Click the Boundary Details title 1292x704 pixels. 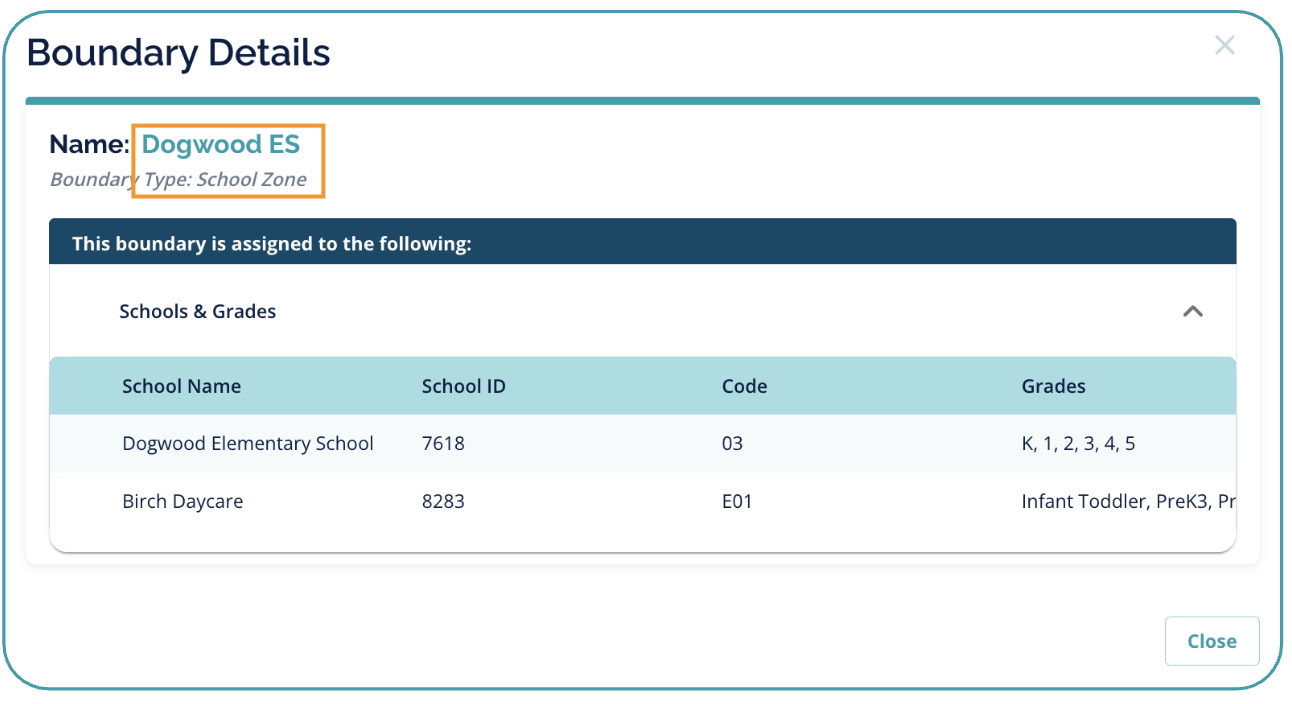(178, 52)
